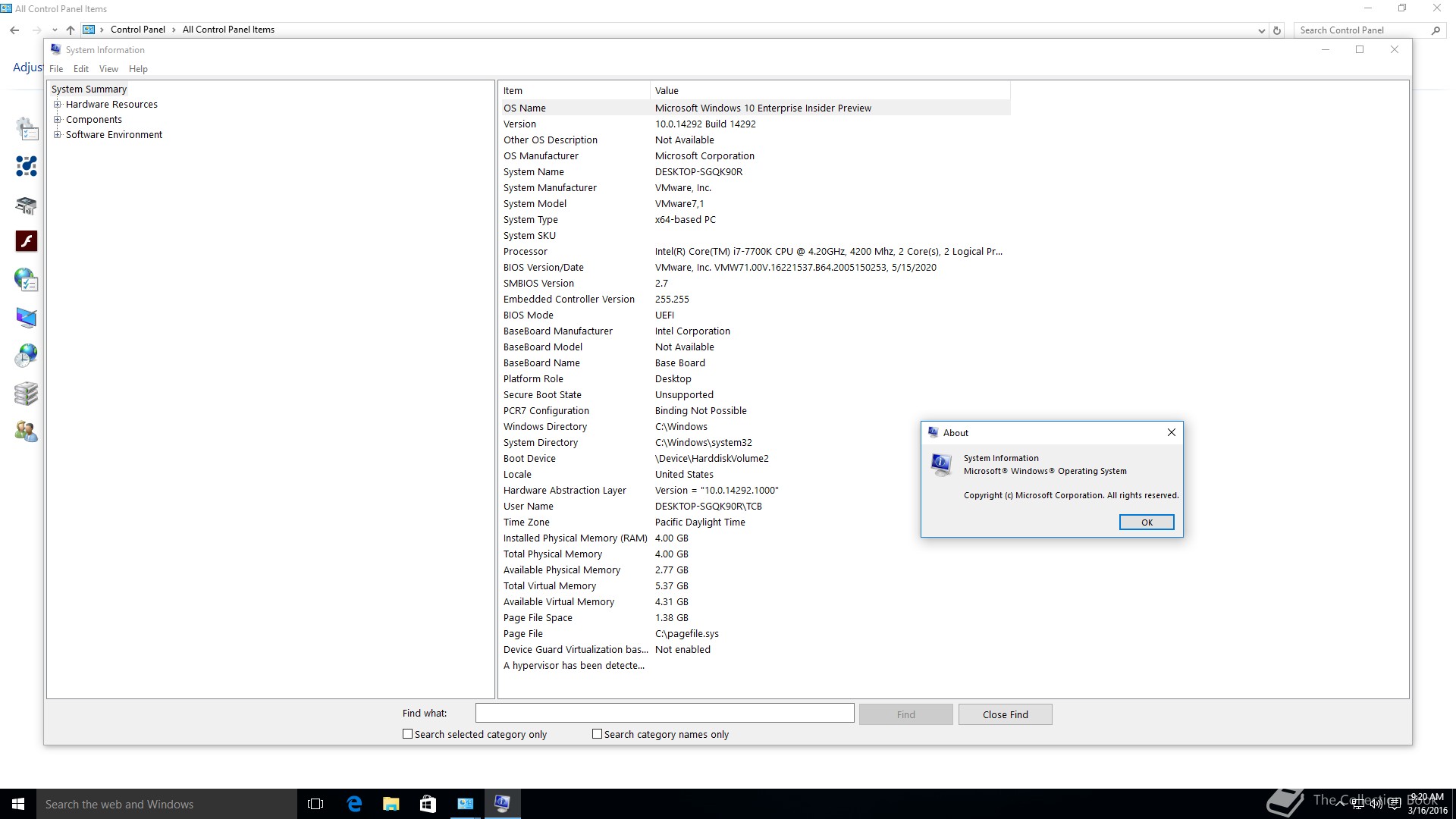
Task: Click All Control Panel Items breadcrumb
Action: [x=228, y=30]
